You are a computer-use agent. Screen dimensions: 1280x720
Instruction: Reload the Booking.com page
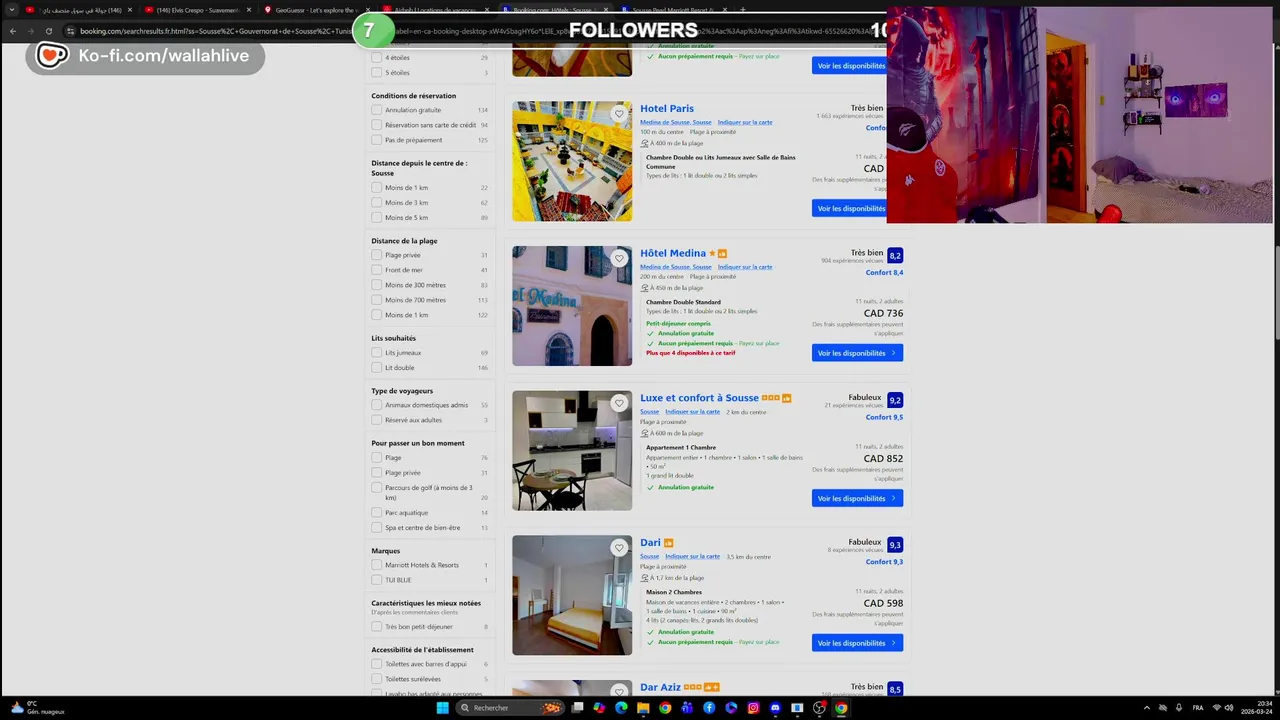pyautogui.click(x=49, y=31)
